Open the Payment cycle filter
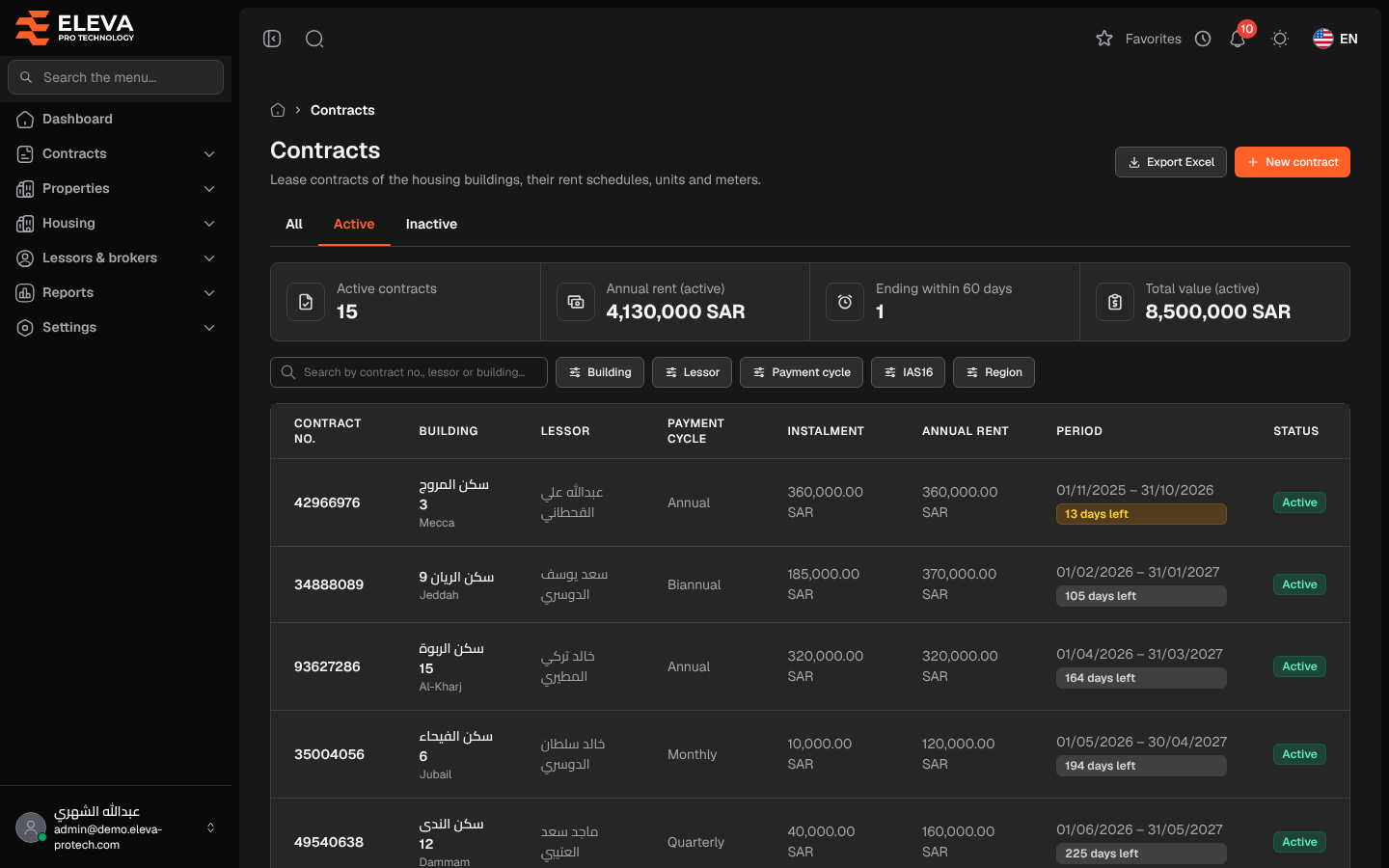Image resolution: width=1389 pixels, height=868 pixels. pyautogui.click(x=802, y=372)
